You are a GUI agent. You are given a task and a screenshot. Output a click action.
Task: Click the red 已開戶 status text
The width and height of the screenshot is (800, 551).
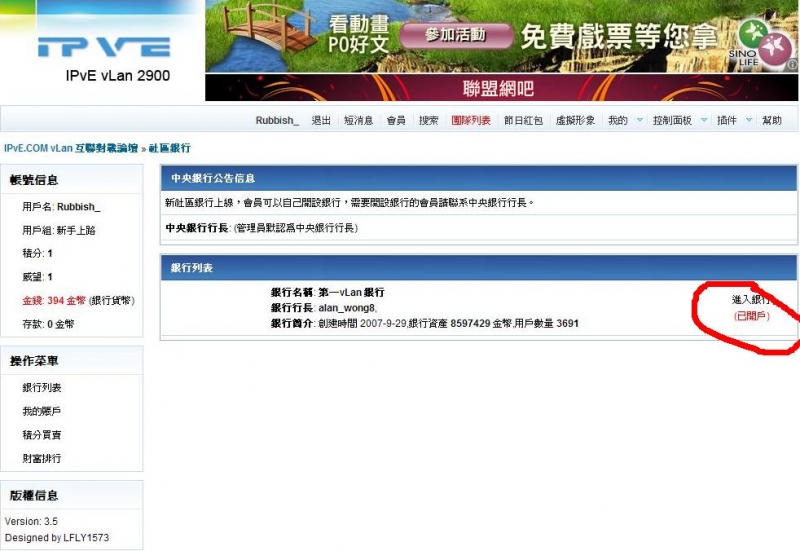pos(752,316)
